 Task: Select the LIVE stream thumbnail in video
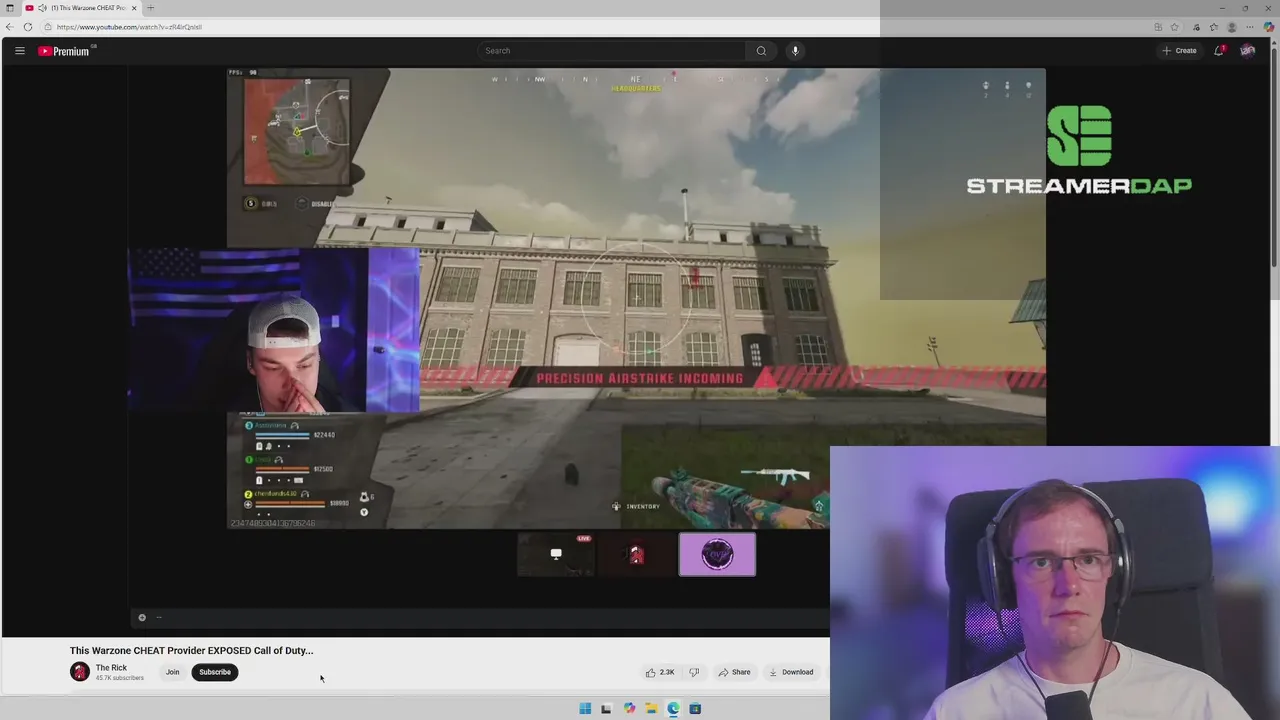(556, 554)
